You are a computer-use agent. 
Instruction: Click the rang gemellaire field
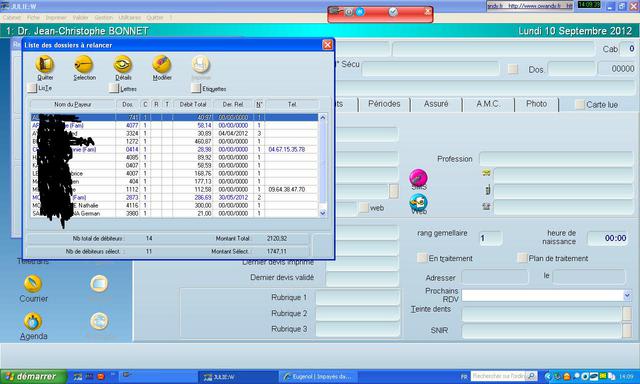click(x=491, y=238)
